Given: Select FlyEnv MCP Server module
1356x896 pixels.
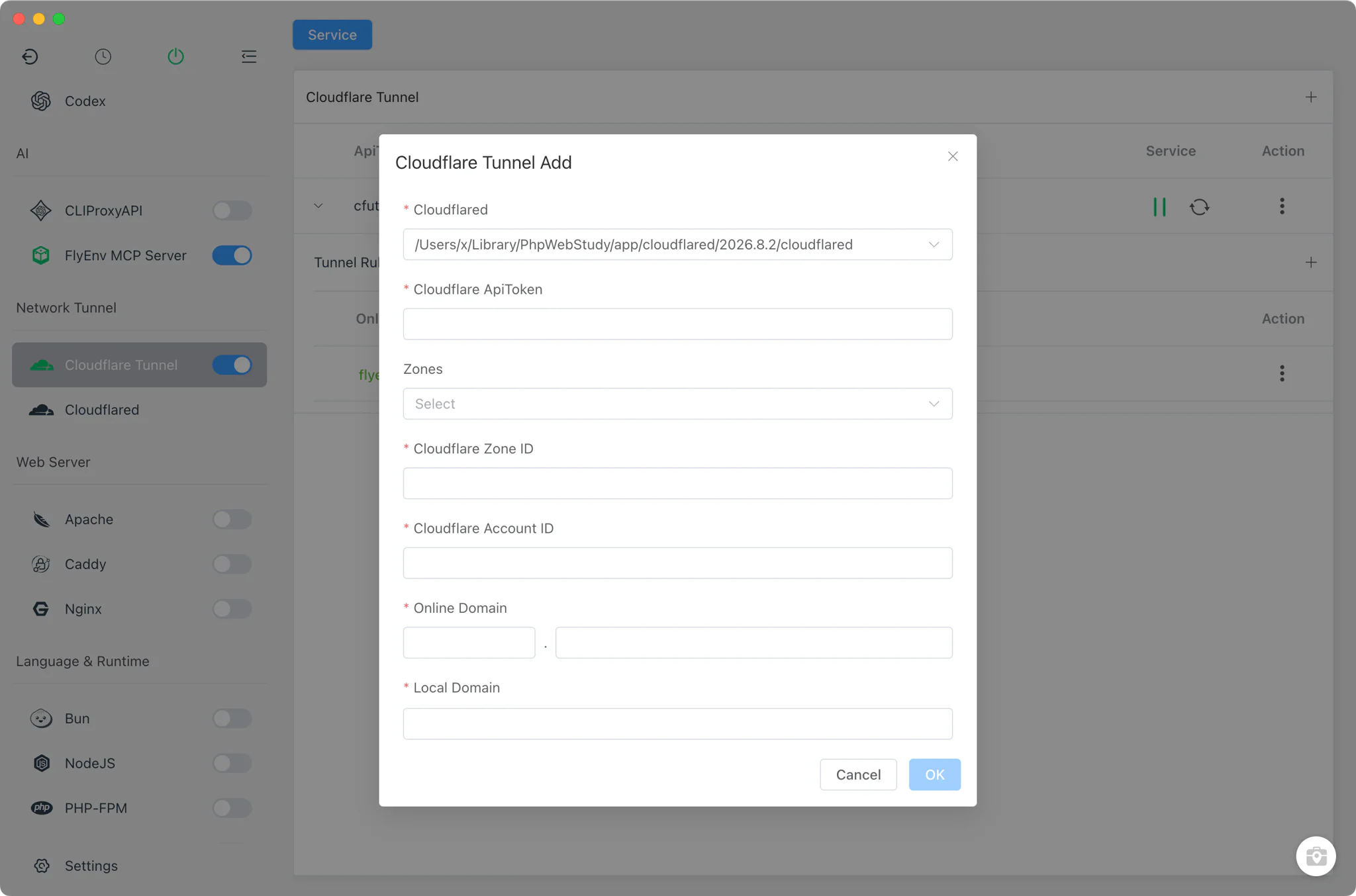Looking at the screenshot, I should coord(125,255).
